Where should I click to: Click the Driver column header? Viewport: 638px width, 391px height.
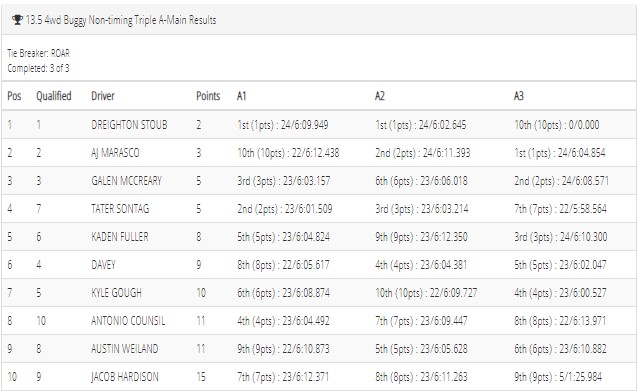(103, 96)
